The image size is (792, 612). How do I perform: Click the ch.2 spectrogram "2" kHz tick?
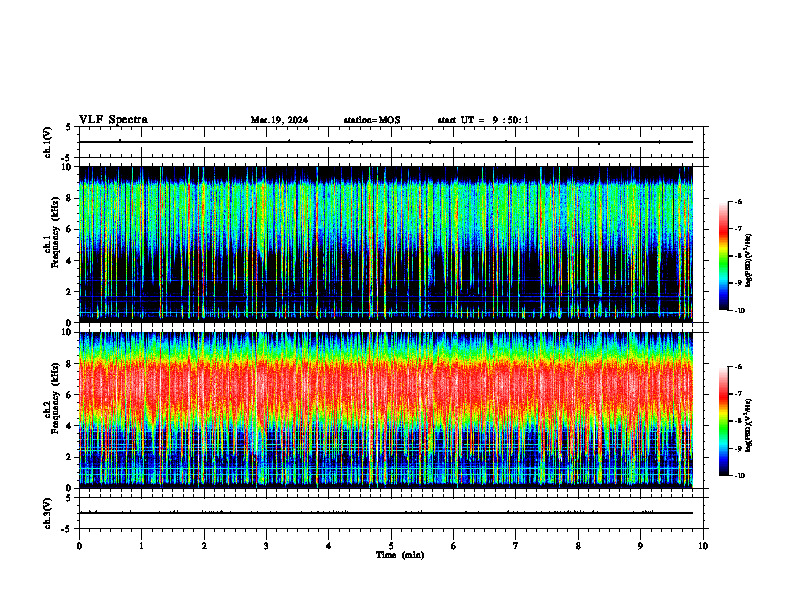click(x=69, y=457)
